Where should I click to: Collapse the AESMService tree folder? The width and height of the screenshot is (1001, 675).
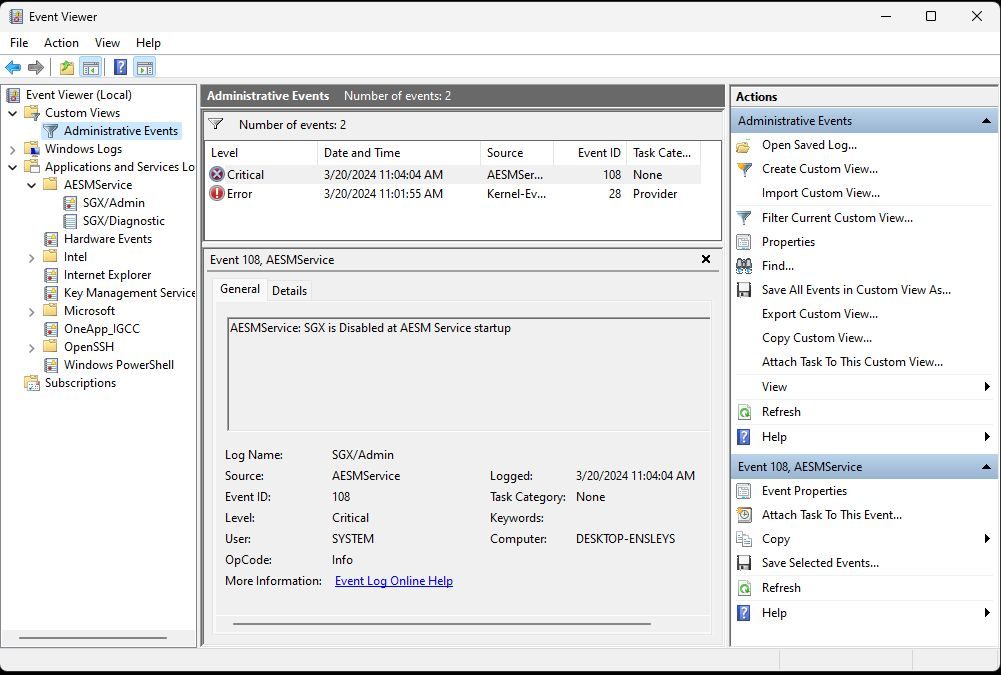31,185
